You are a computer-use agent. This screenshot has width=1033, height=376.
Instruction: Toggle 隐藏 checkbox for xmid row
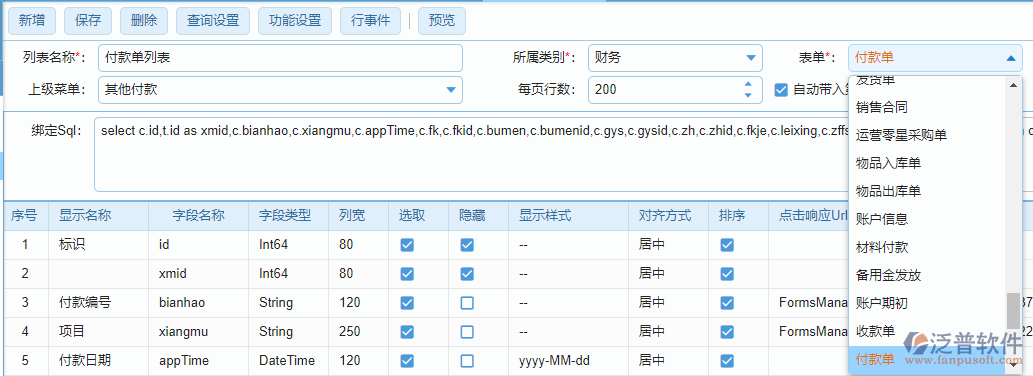(467, 273)
